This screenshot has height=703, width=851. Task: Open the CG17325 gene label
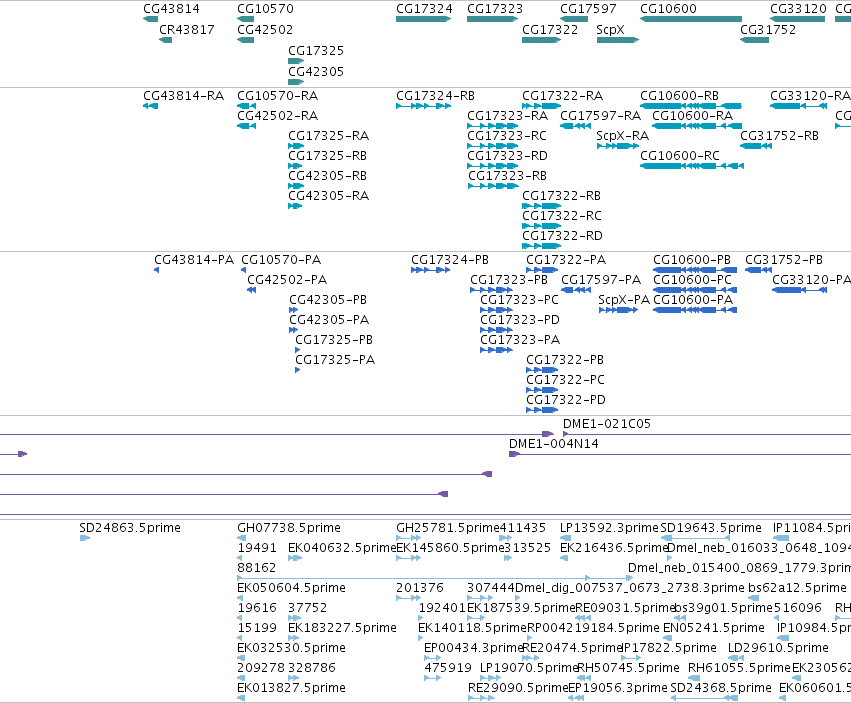click(x=316, y=50)
